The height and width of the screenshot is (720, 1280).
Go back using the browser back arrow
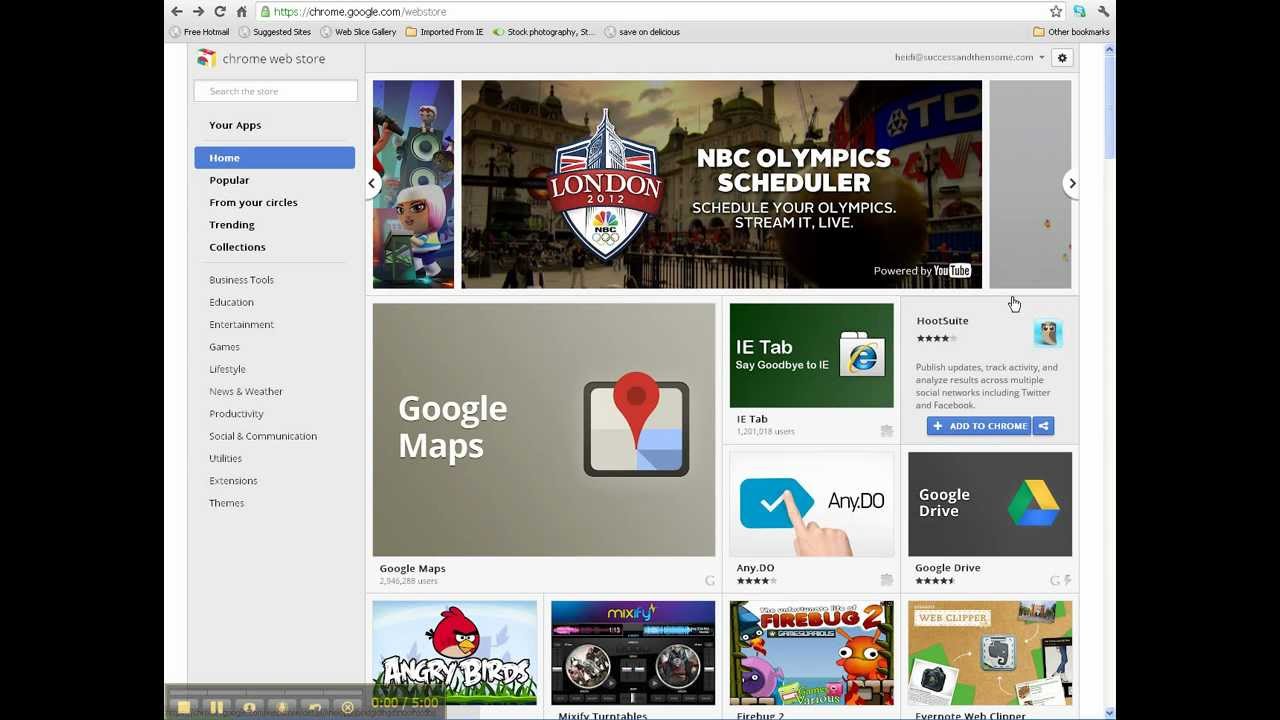tap(177, 11)
